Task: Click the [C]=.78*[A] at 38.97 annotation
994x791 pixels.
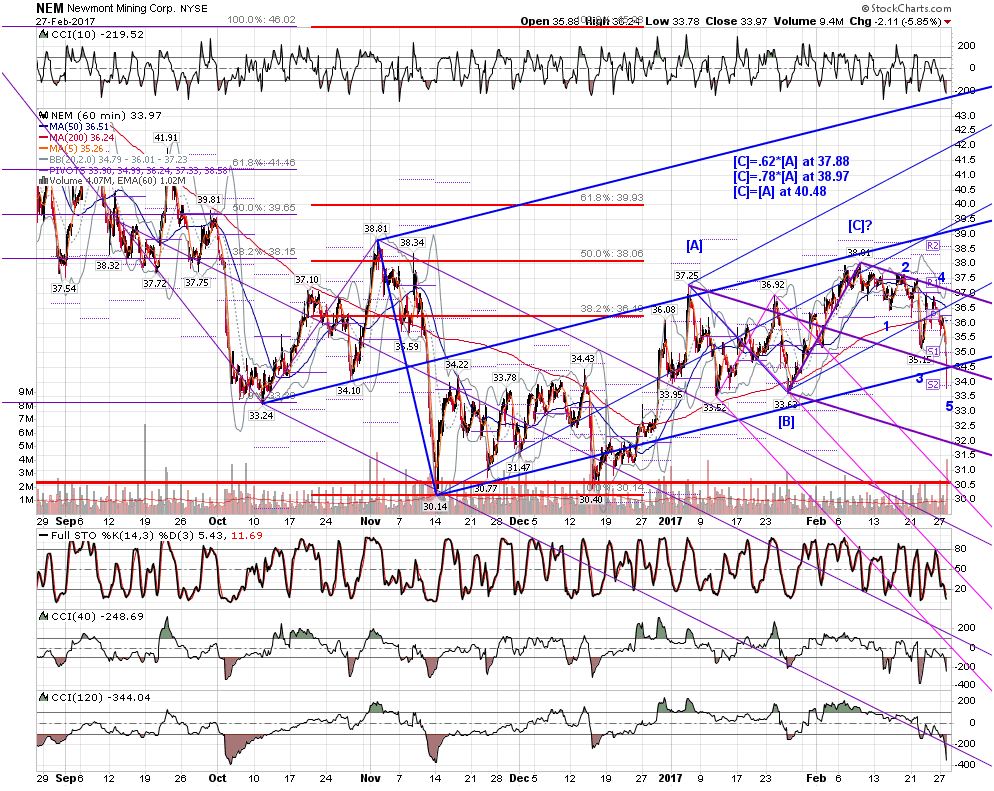Action: pos(791,177)
